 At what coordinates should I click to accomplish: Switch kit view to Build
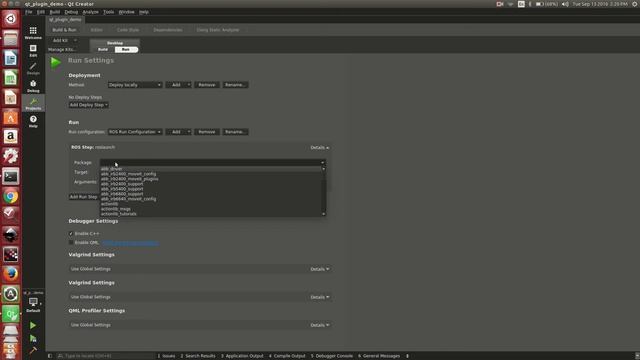coord(103,49)
